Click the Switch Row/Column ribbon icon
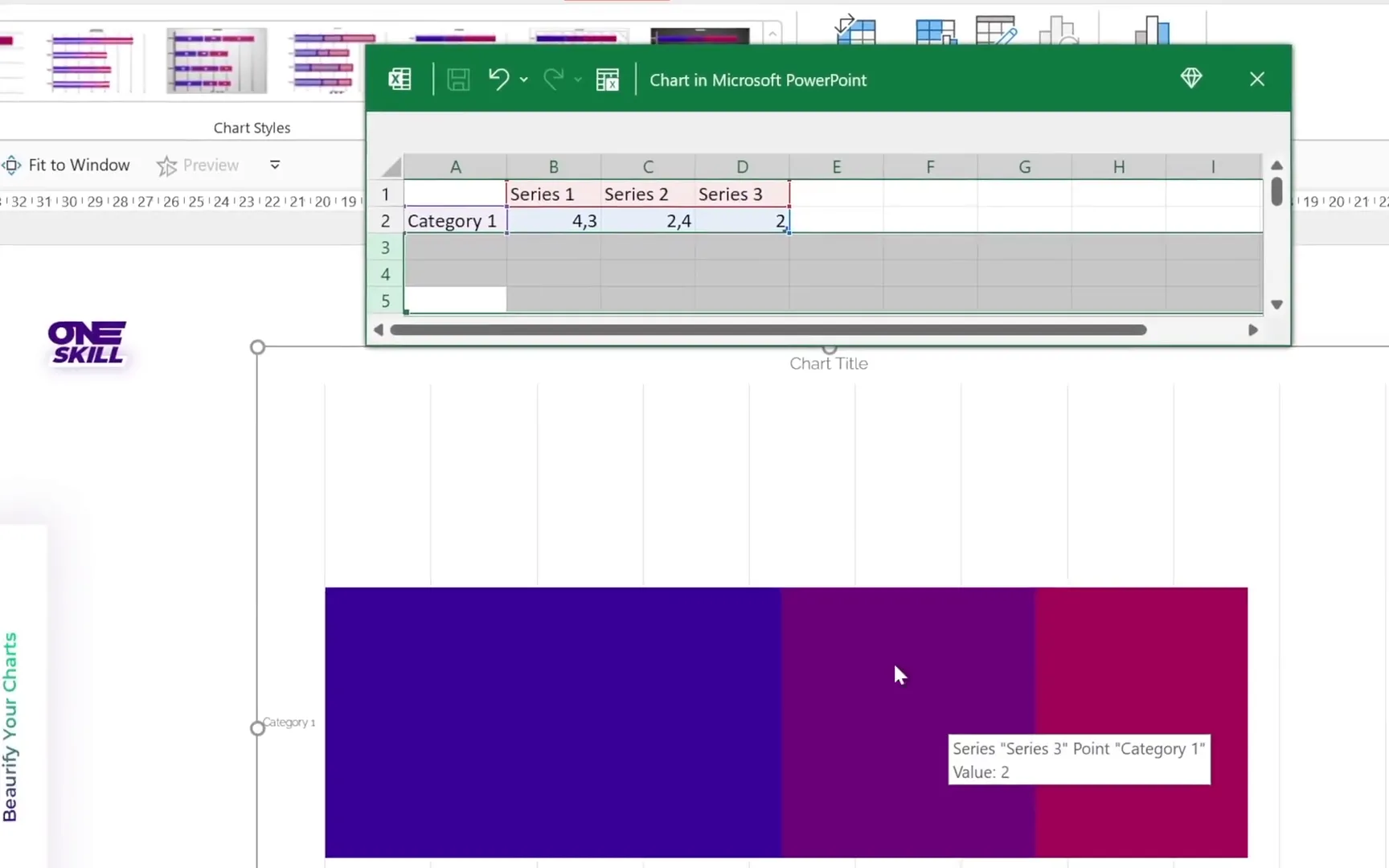This screenshot has width=1389, height=868. point(855,28)
